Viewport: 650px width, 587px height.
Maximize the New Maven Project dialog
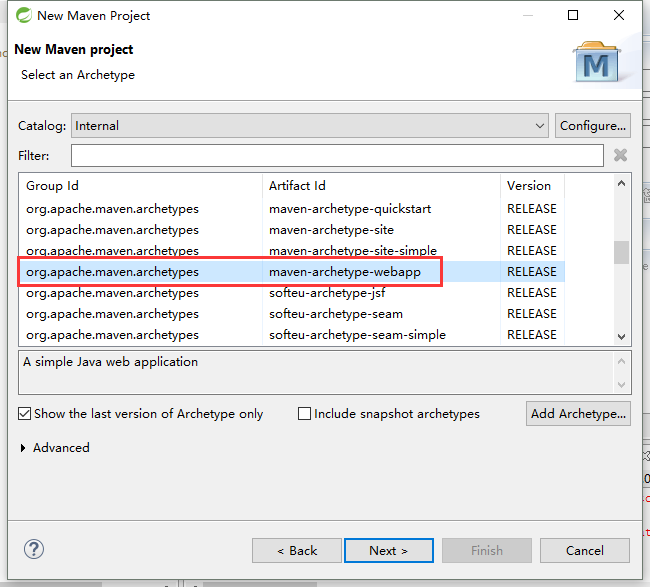[x=573, y=15]
